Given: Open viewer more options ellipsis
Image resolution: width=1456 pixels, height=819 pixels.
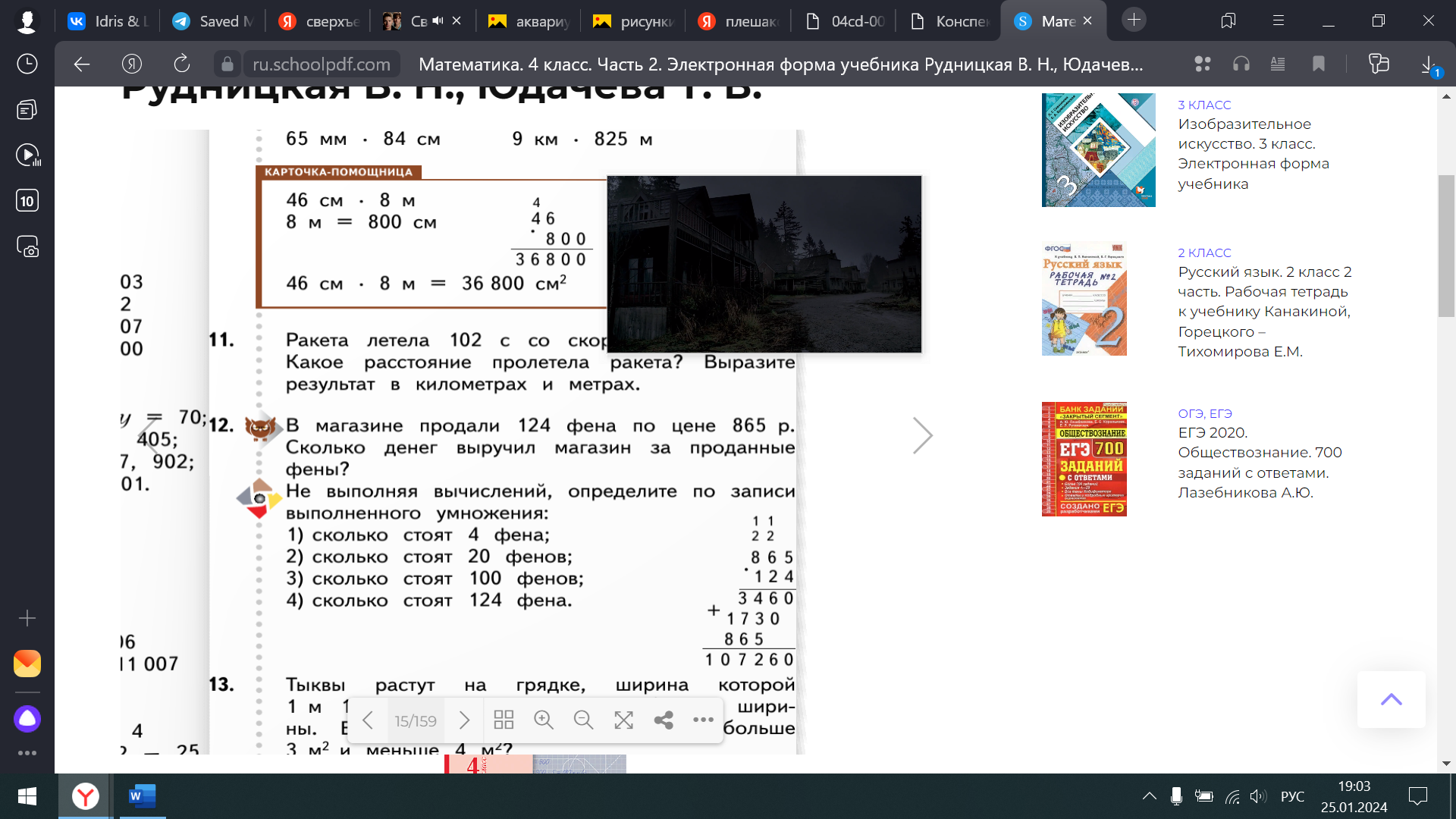Looking at the screenshot, I should (x=704, y=720).
